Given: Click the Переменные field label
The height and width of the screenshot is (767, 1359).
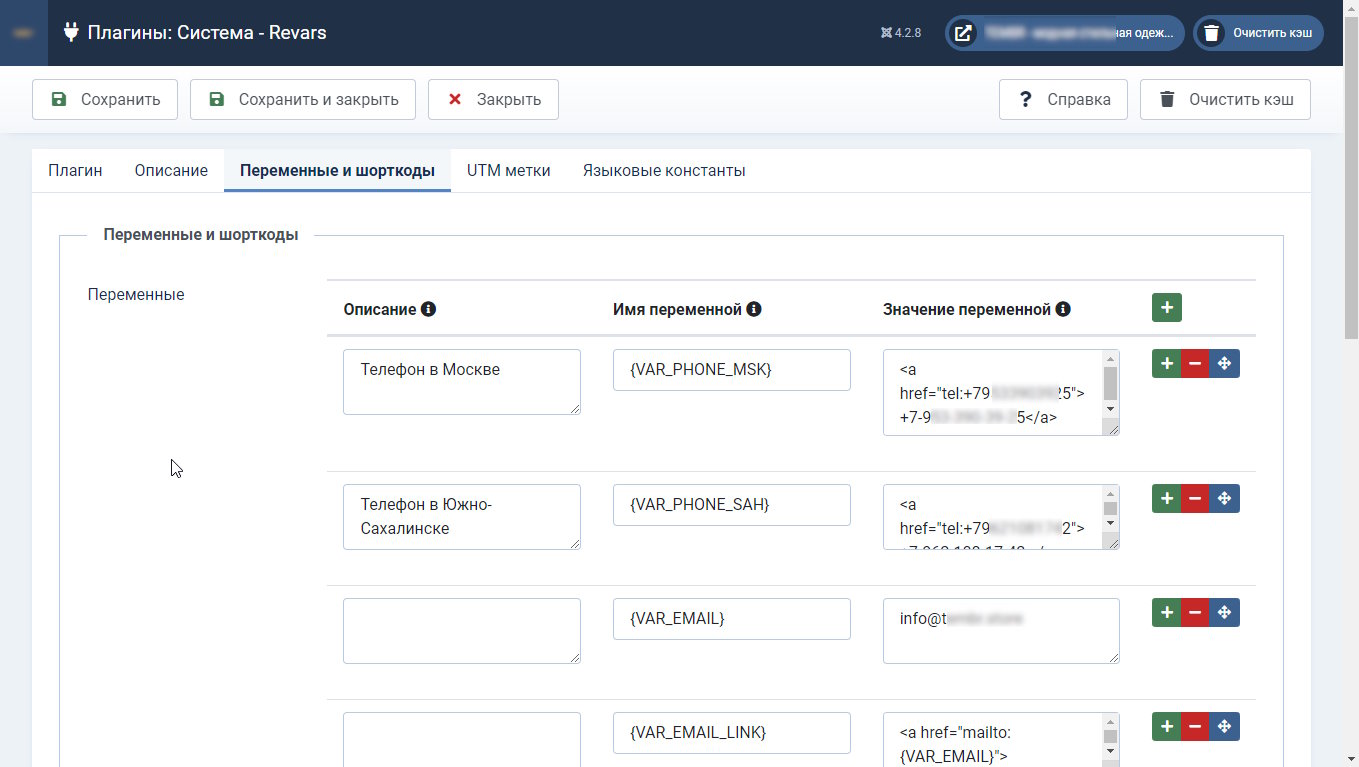Looking at the screenshot, I should (x=136, y=295).
